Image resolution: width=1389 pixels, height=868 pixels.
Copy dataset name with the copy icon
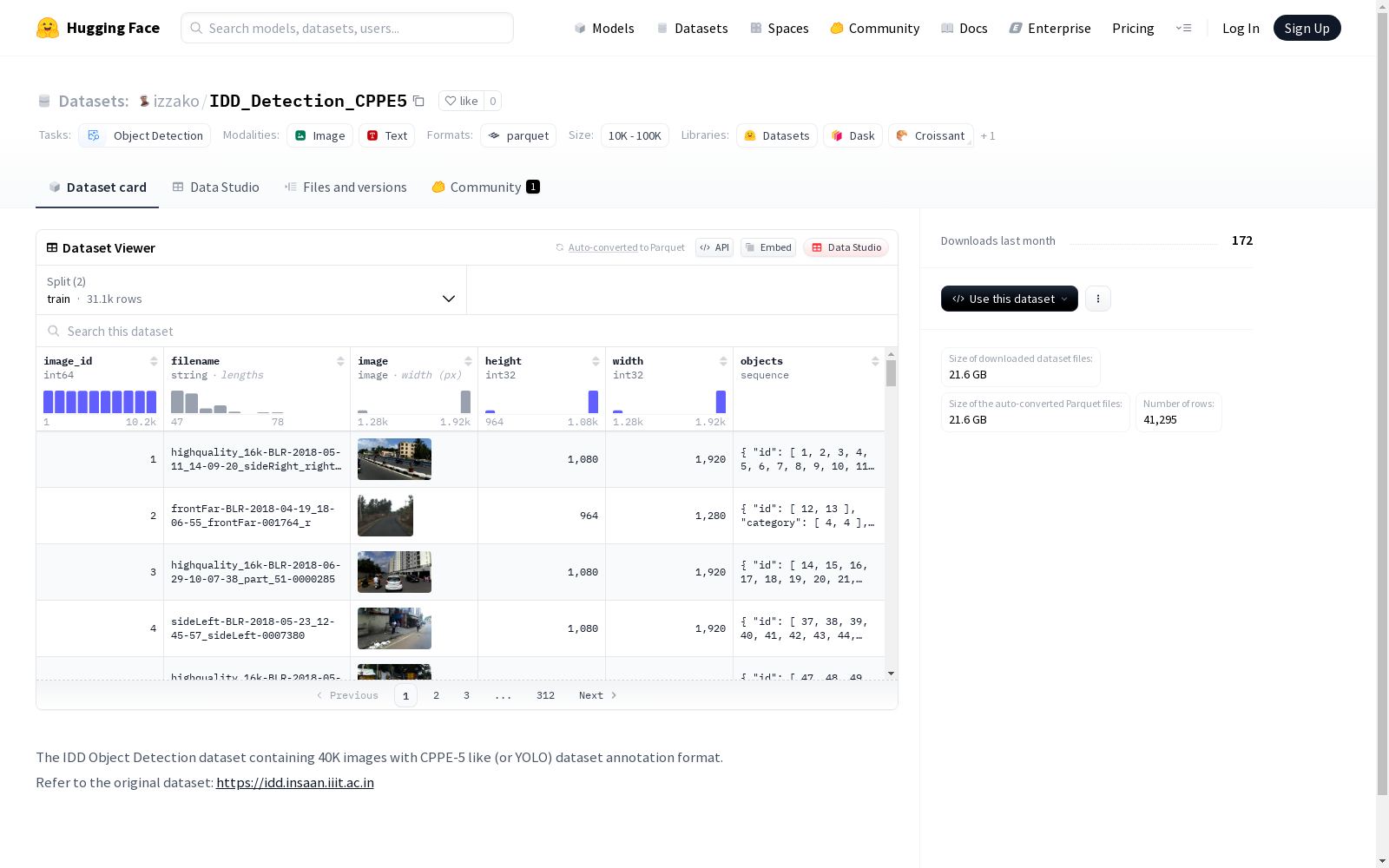click(x=418, y=101)
